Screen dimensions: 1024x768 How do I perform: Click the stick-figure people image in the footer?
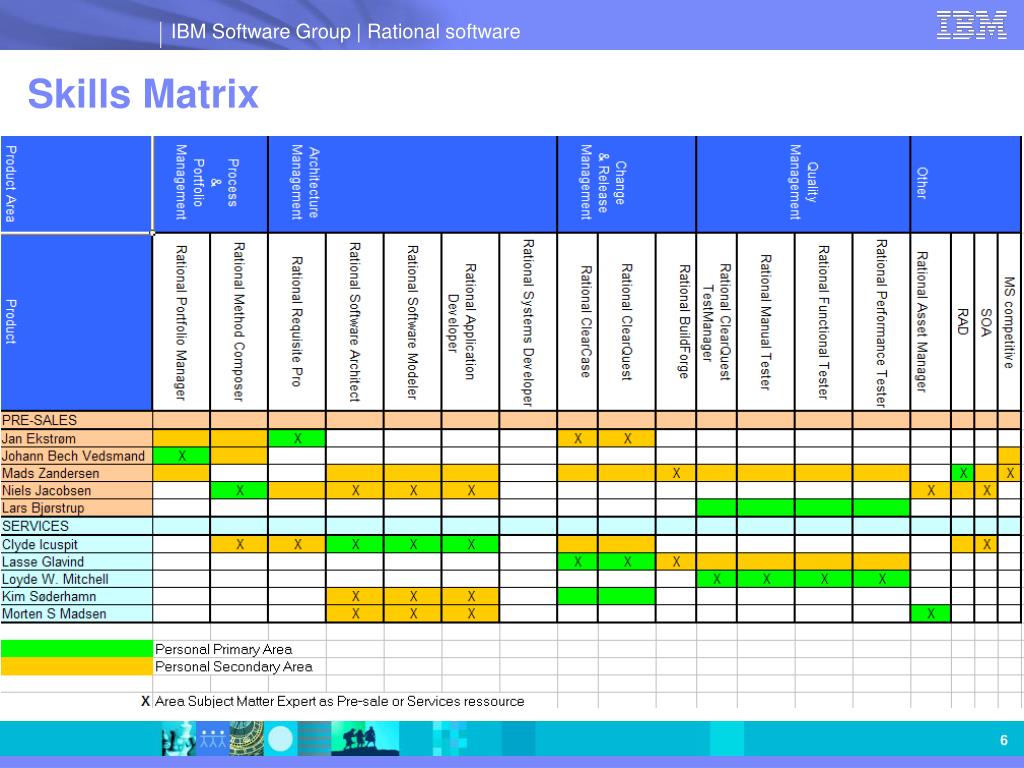[x=212, y=739]
